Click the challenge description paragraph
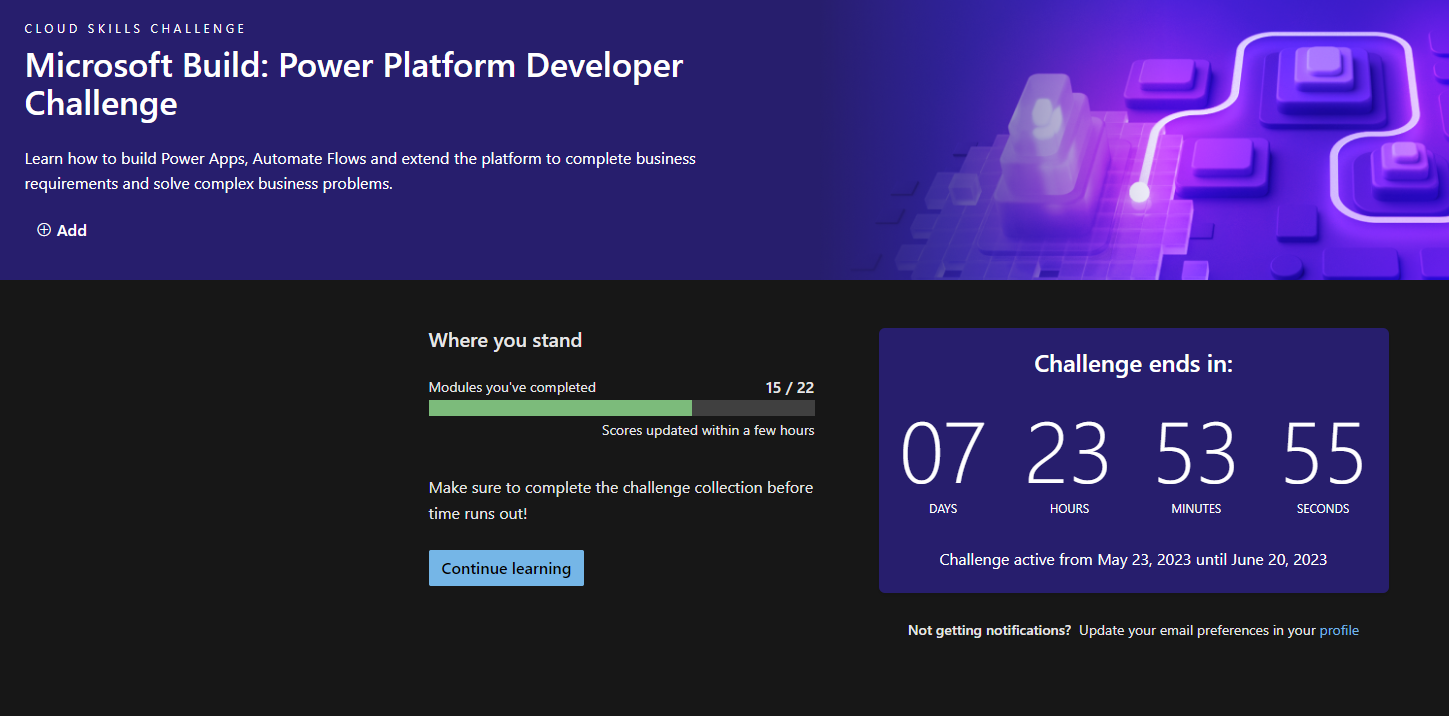This screenshot has width=1449, height=716. pos(360,171)
